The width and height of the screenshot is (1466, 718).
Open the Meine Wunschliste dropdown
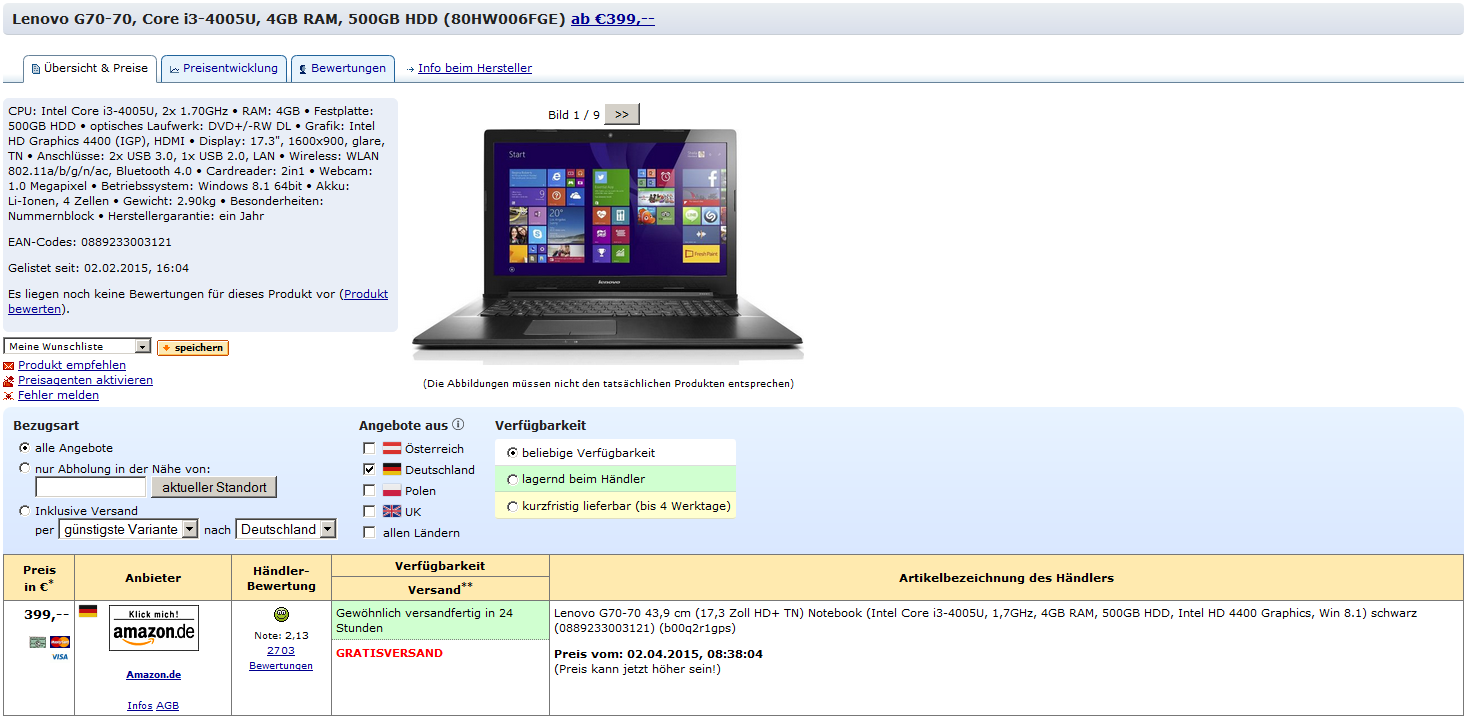tap(77, 346)
